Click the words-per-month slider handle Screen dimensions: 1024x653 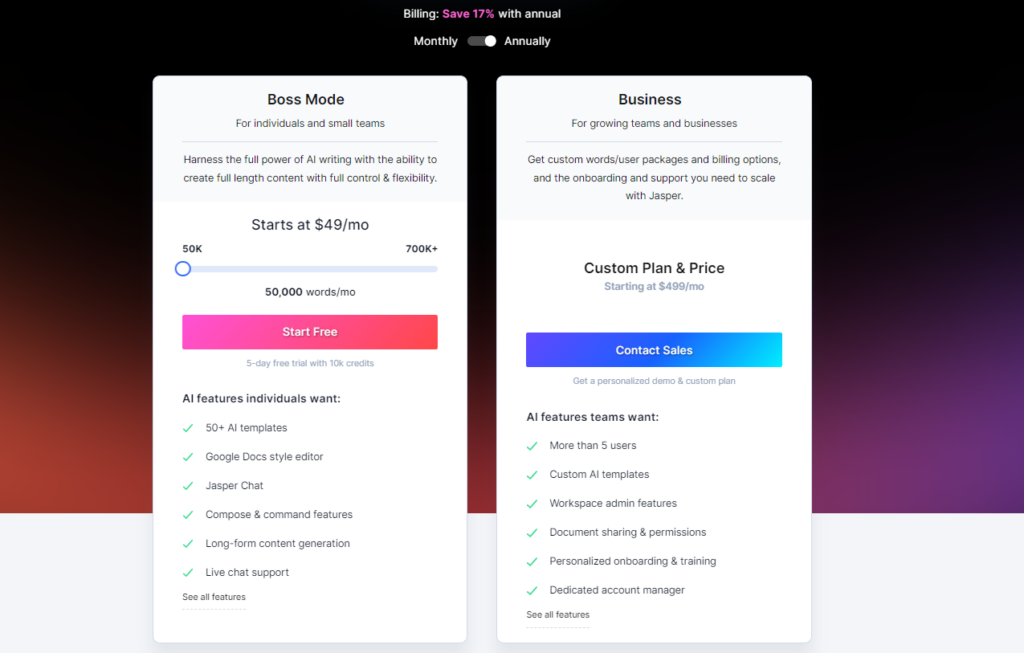(x=183, y=268)
